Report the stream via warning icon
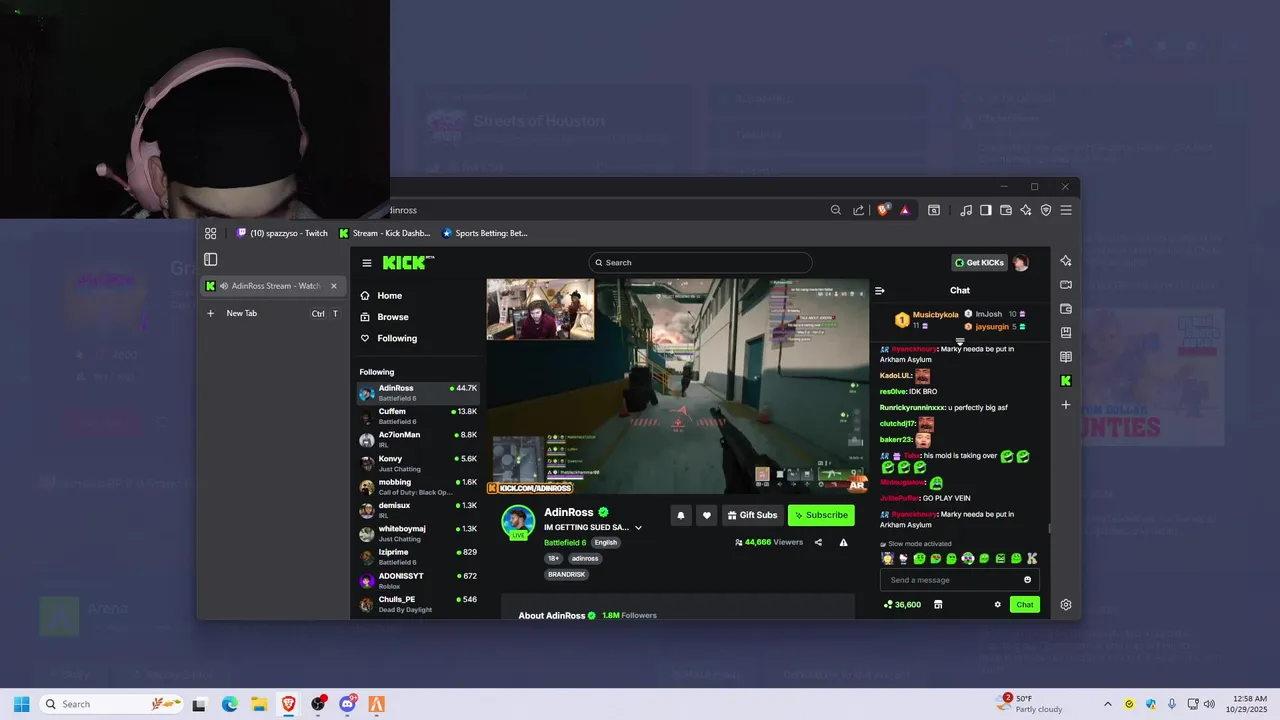1280x720 pixels. tap(843, 542)
